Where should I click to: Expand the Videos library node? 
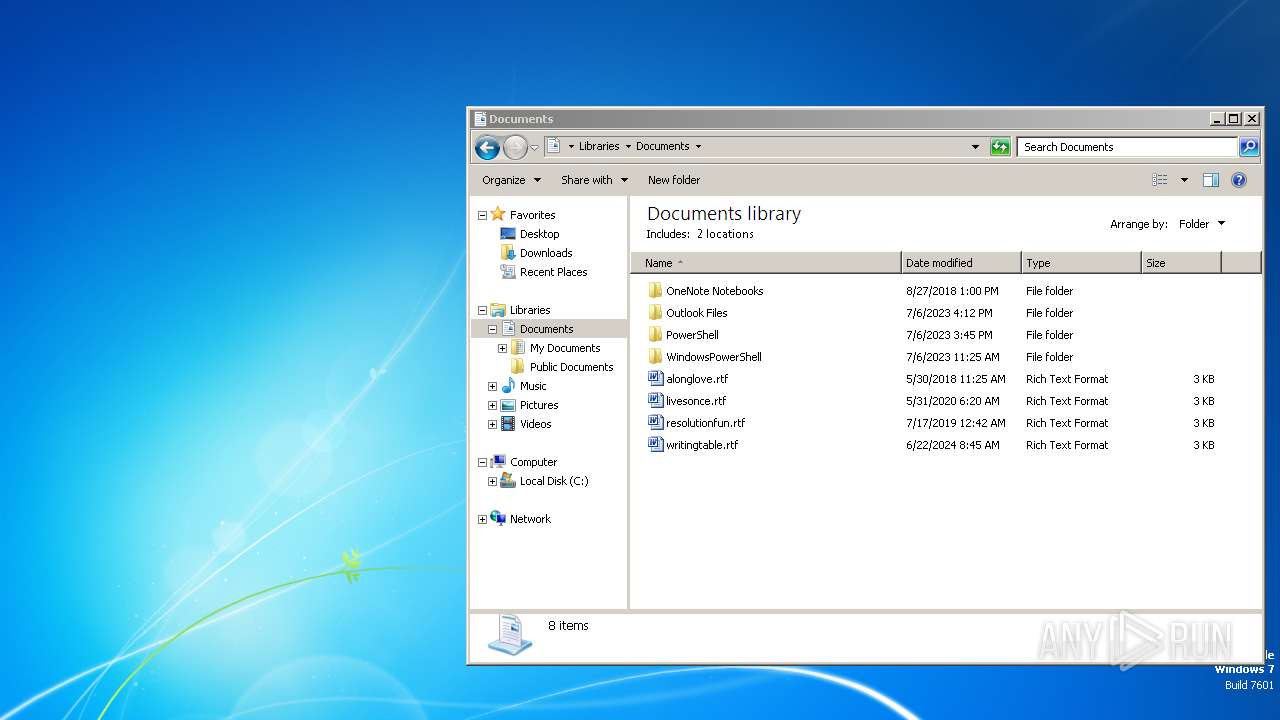pos(492,424)
